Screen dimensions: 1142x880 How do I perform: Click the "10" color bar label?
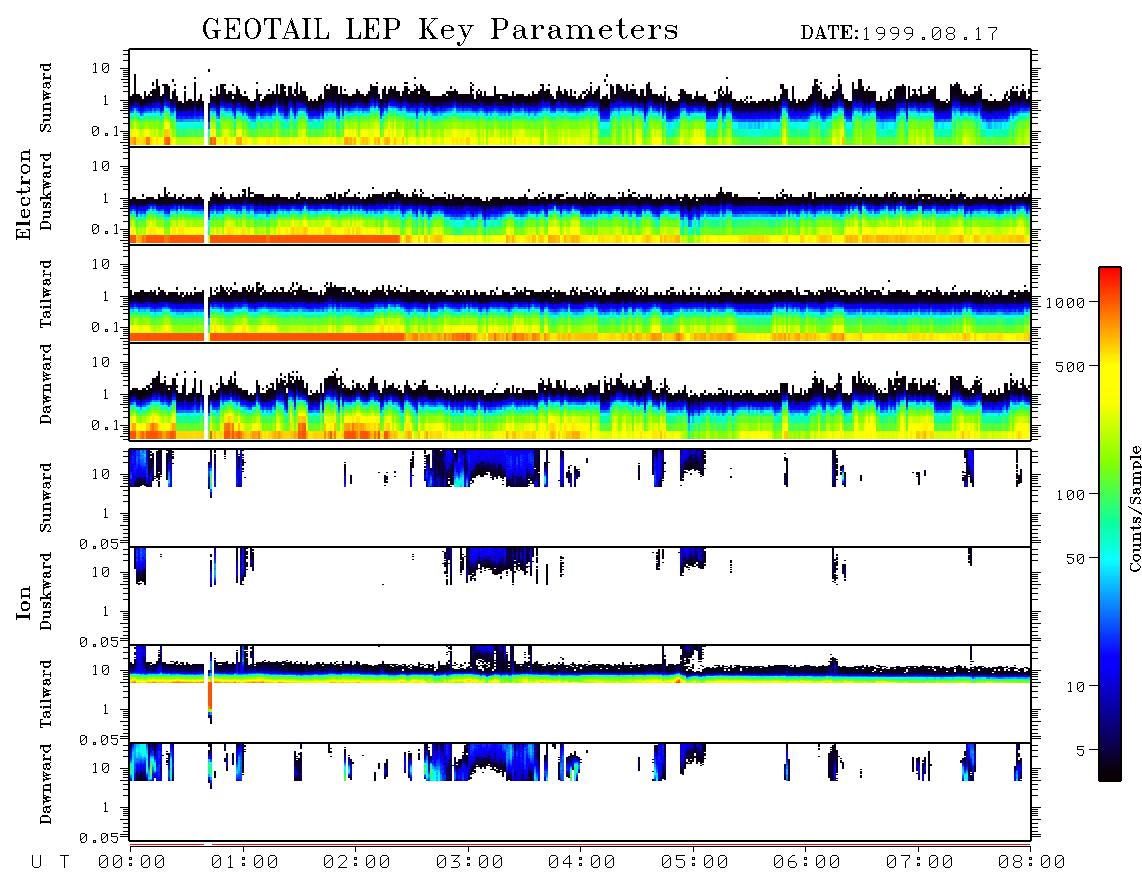coord(1076,686)
